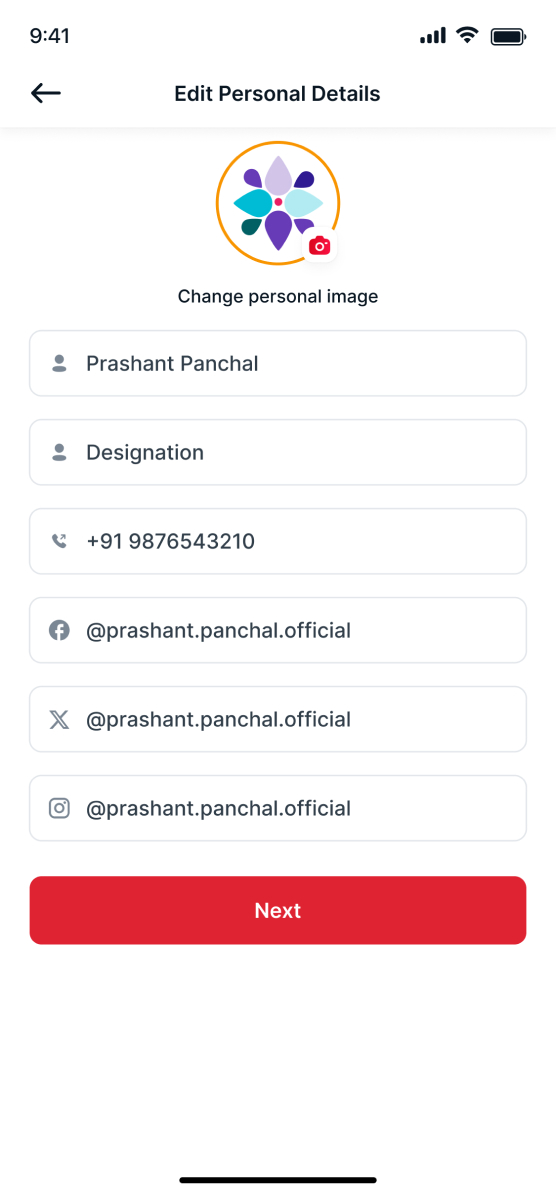This screenshot has height=1204, width=556.
Task: Tap the Wi-Fi status icon
Action: (x=467, y=36)
